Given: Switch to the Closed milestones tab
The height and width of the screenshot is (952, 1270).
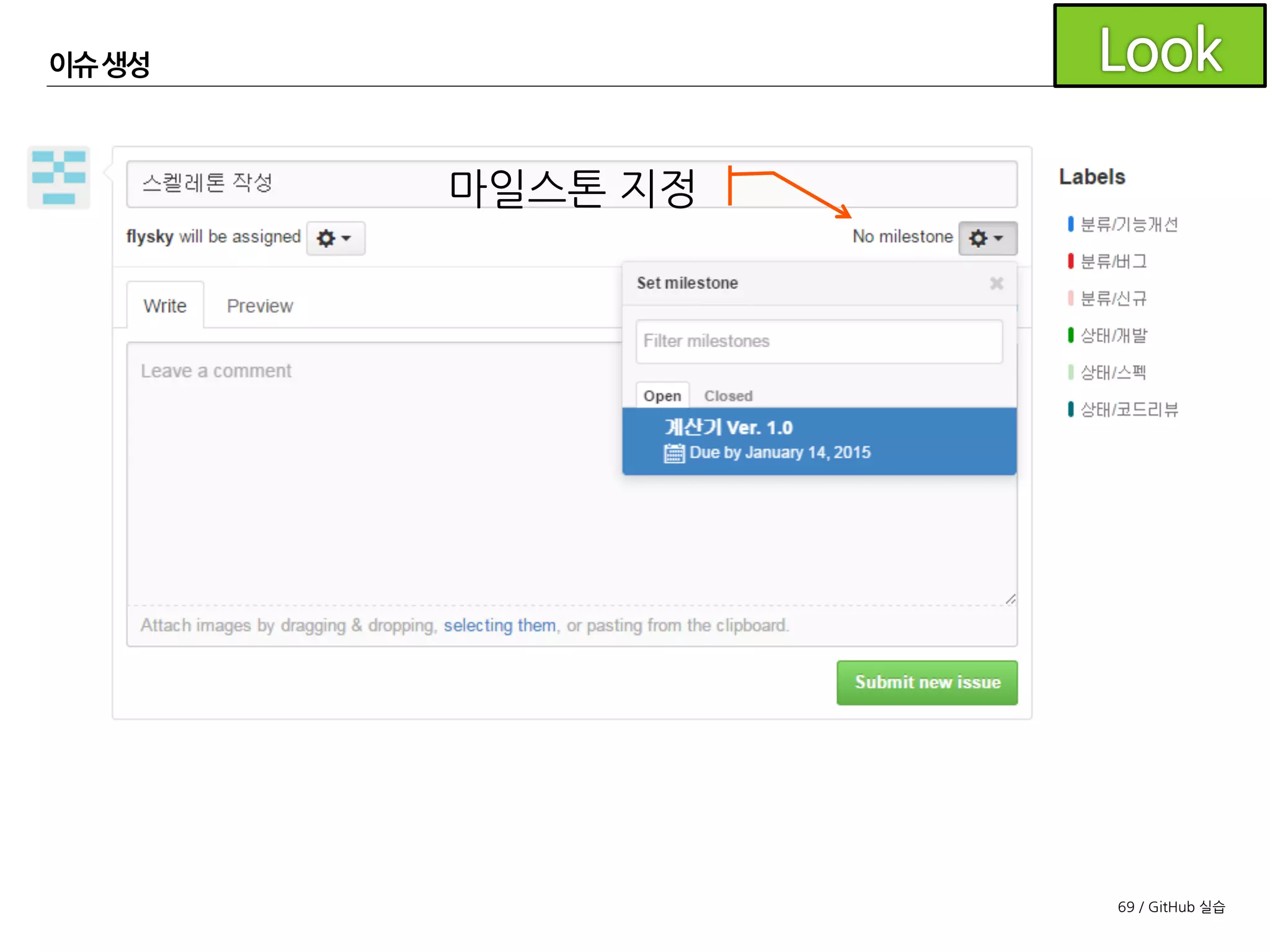Looking at the screenshot, I should [728, 395].
